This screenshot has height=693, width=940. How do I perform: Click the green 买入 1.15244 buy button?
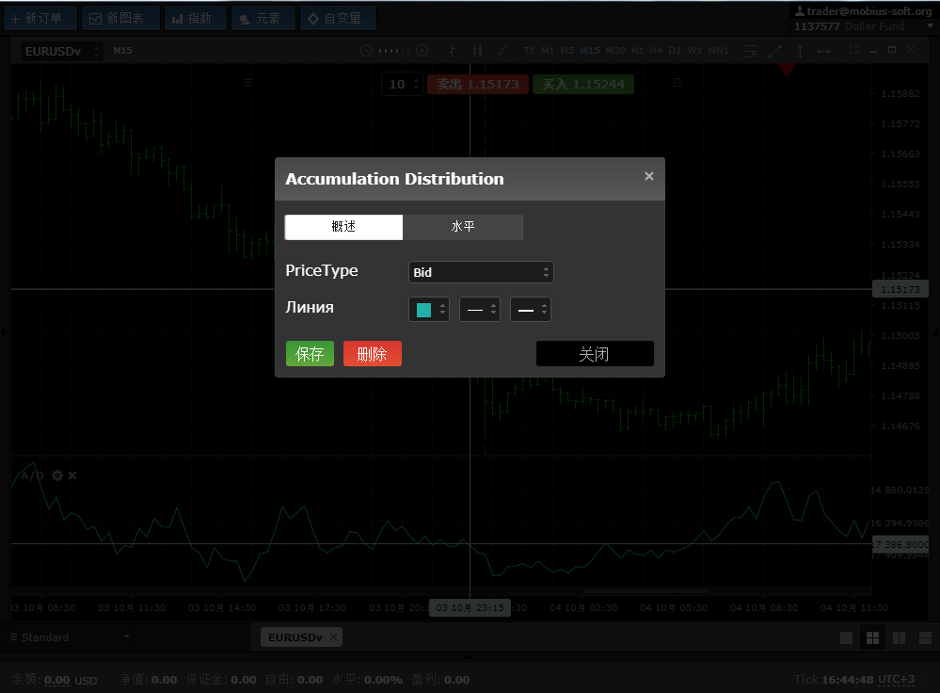583,84
